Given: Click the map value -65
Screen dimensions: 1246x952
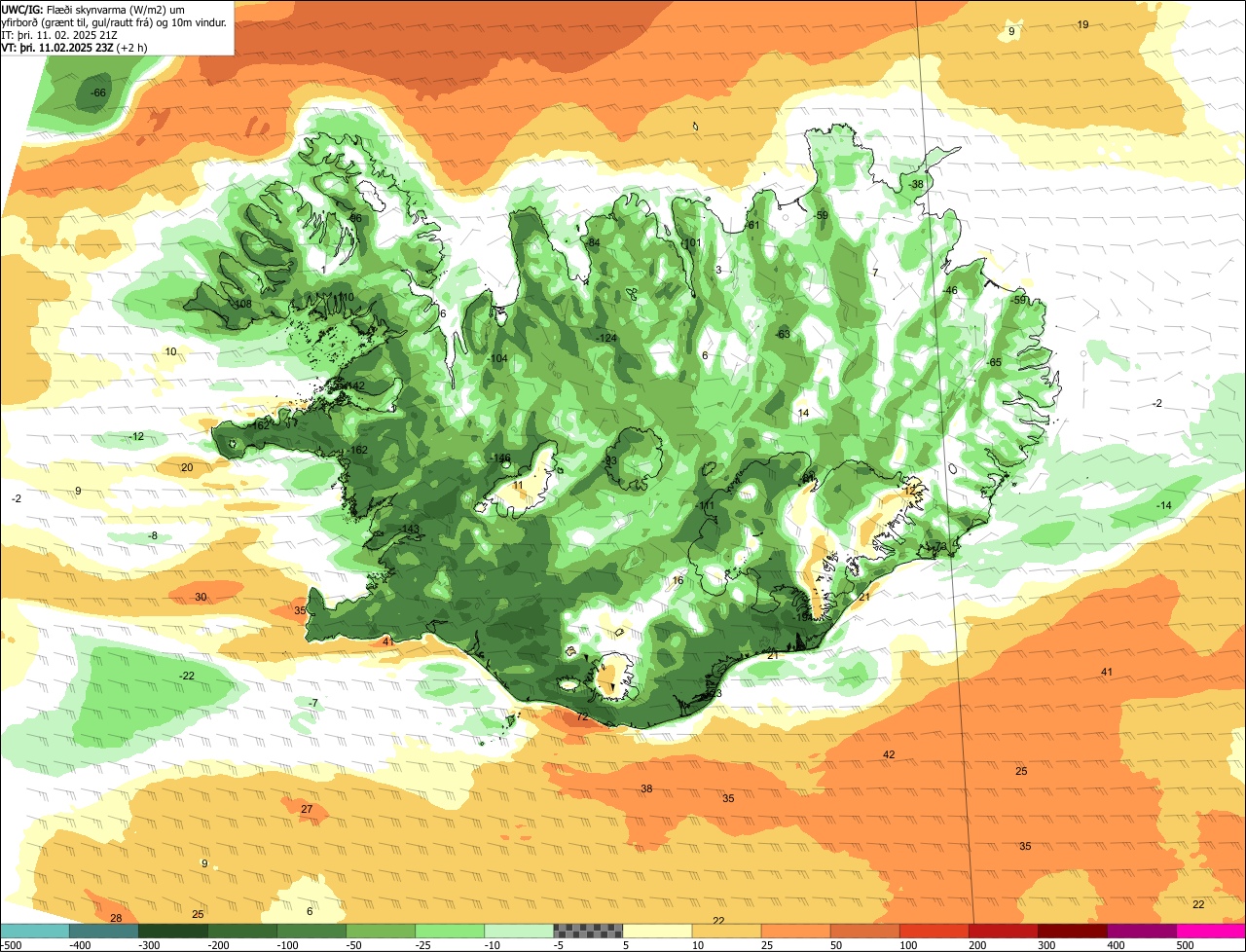Looking at the screenshot, I should click(x=994, y=362).
